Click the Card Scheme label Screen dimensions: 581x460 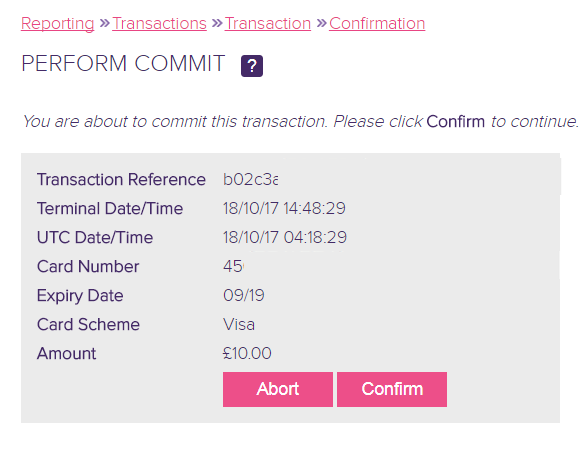(x=88, y=324)
